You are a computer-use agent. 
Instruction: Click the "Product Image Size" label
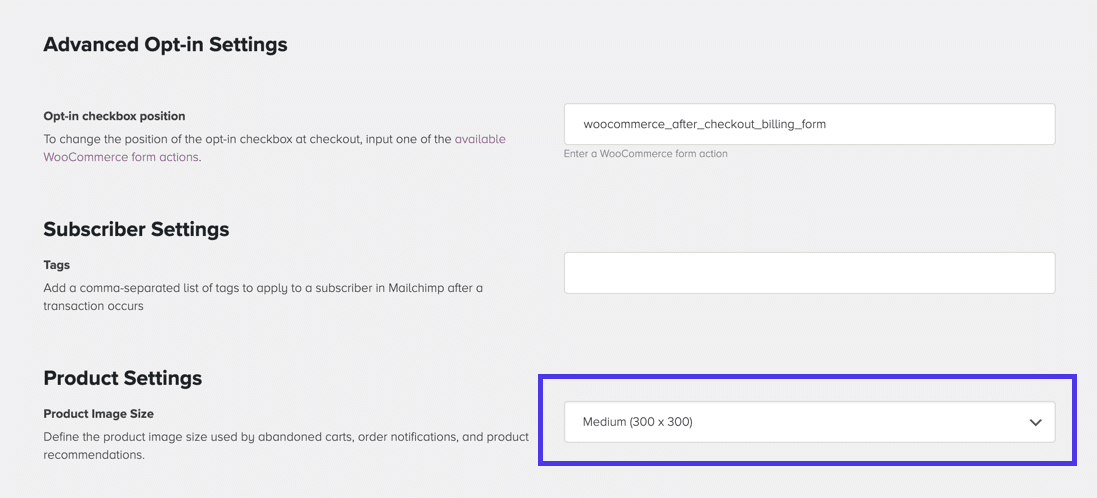tap(98, 414)
